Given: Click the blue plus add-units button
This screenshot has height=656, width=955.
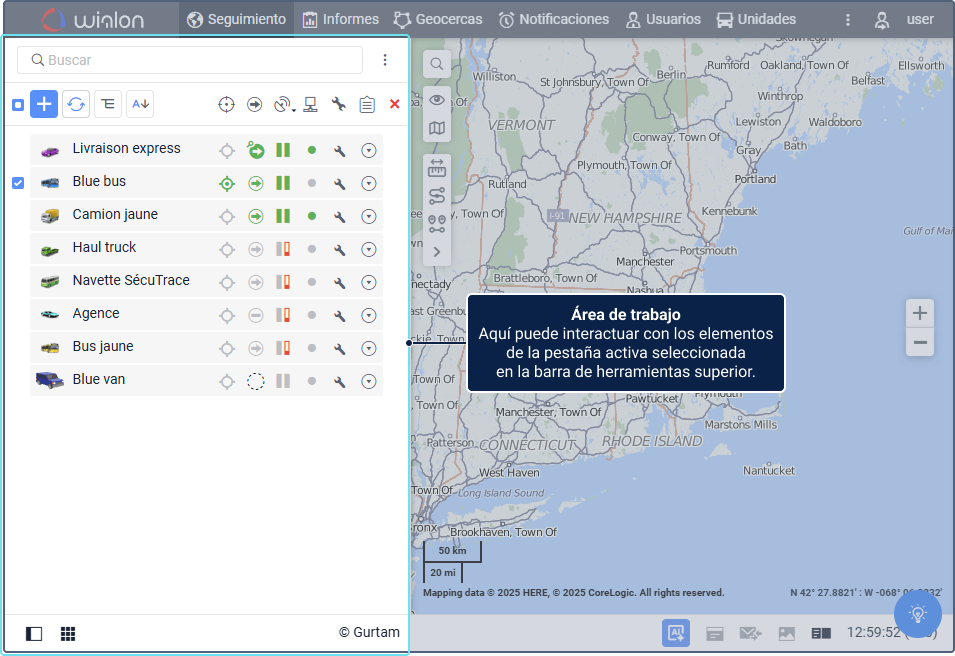Looking at the screenshot, I should [x=44, y=104].
